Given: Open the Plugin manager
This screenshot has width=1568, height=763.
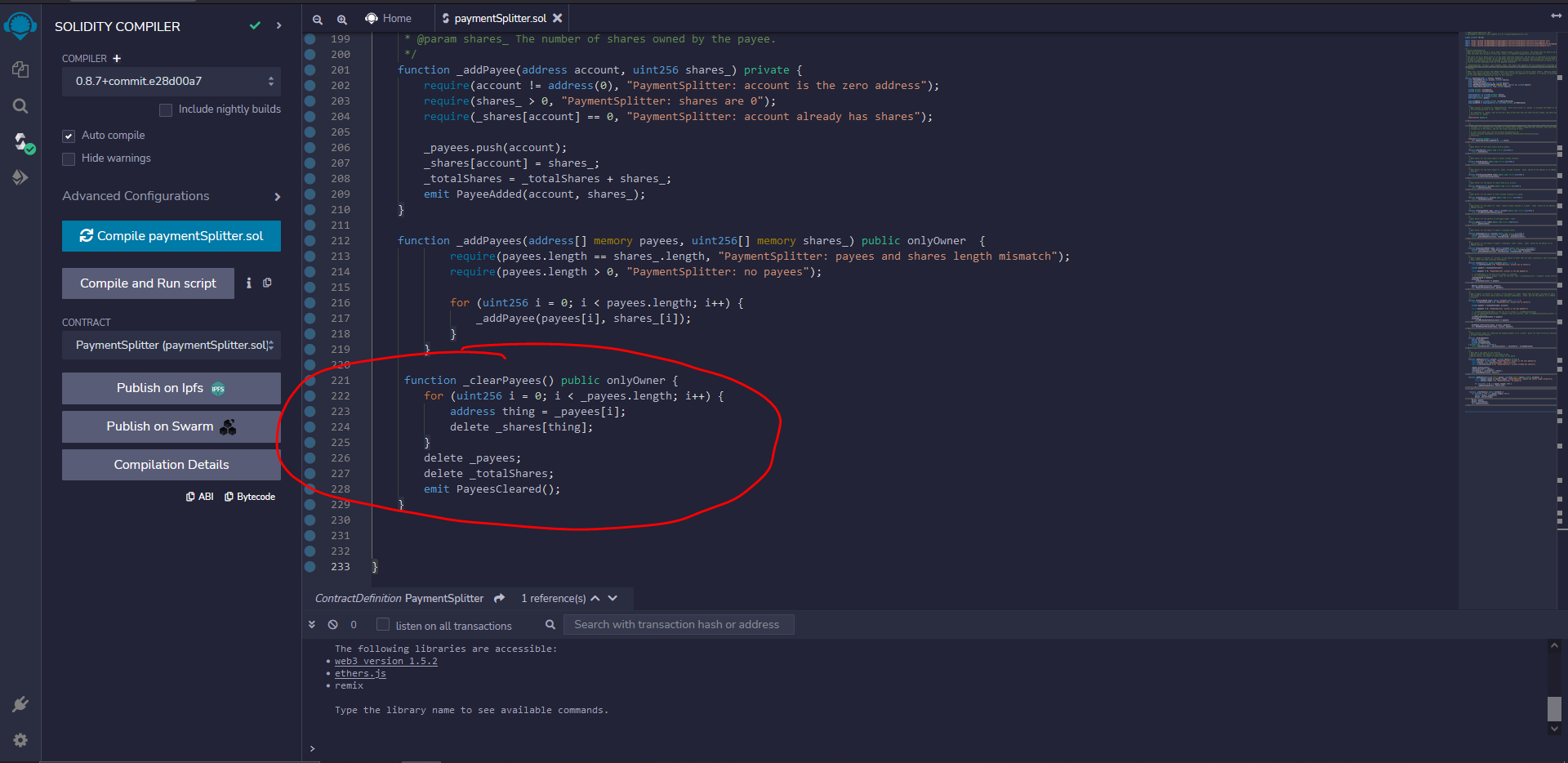Looking at the screenshot, I should 20,704.
